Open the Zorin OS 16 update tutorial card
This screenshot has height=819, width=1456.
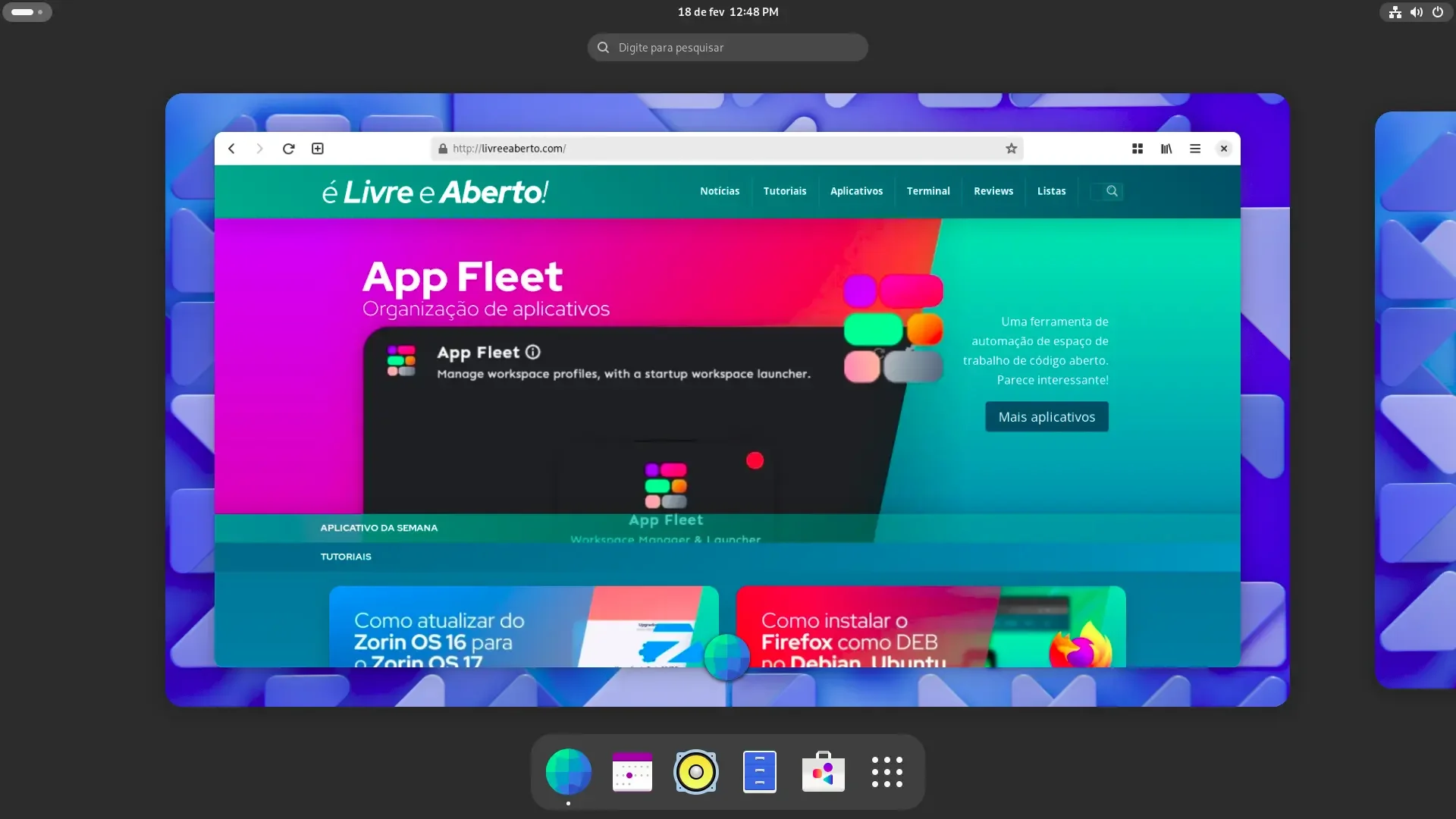coord(523,626)
